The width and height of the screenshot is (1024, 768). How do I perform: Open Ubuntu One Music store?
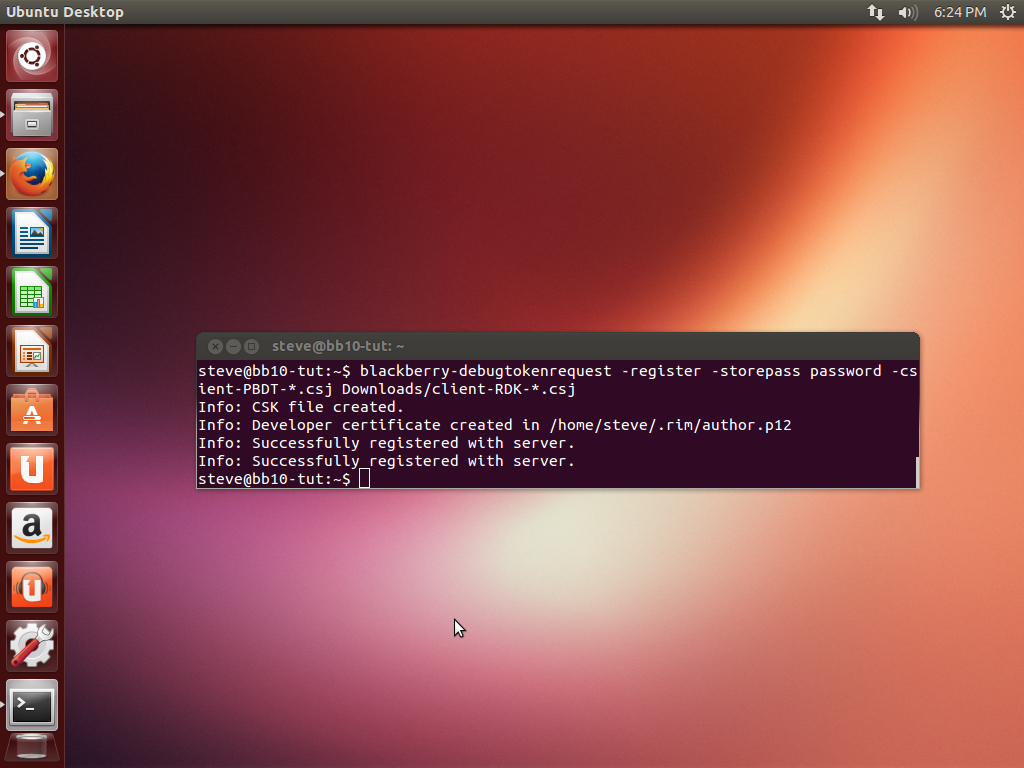[x=32, y=587]
